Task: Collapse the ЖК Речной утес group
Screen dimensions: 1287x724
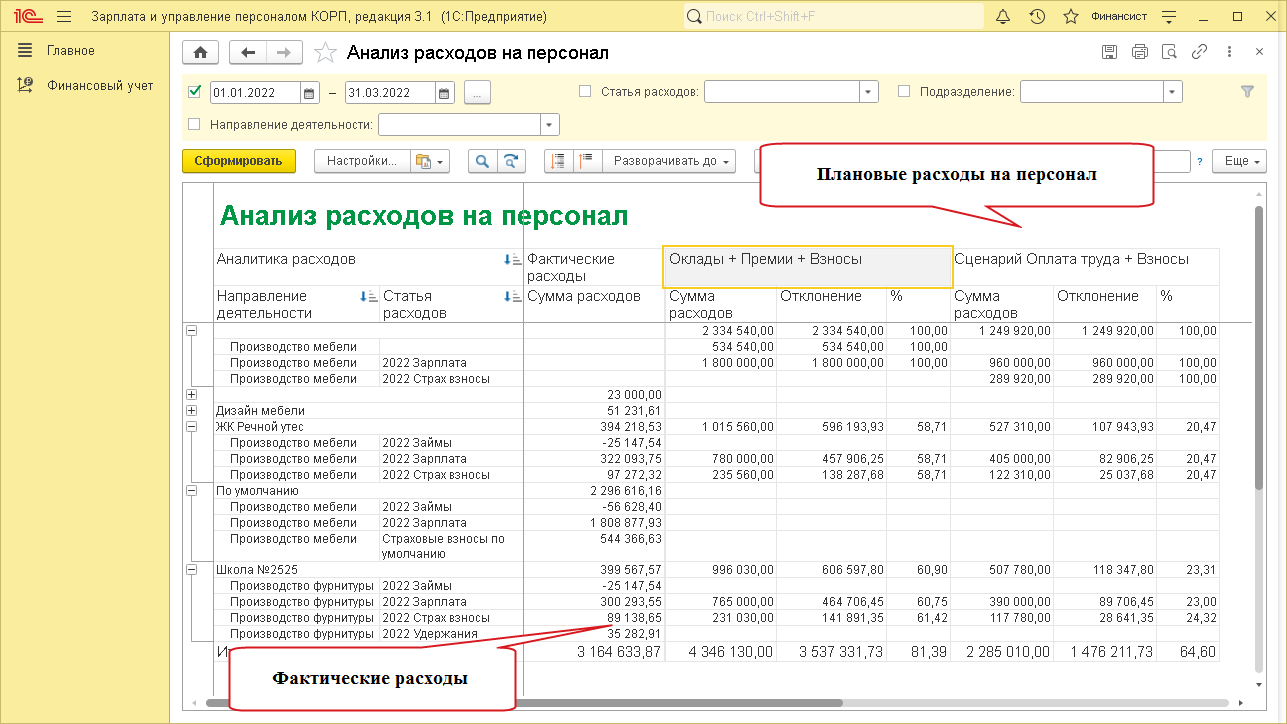Action: click(191, 427)
